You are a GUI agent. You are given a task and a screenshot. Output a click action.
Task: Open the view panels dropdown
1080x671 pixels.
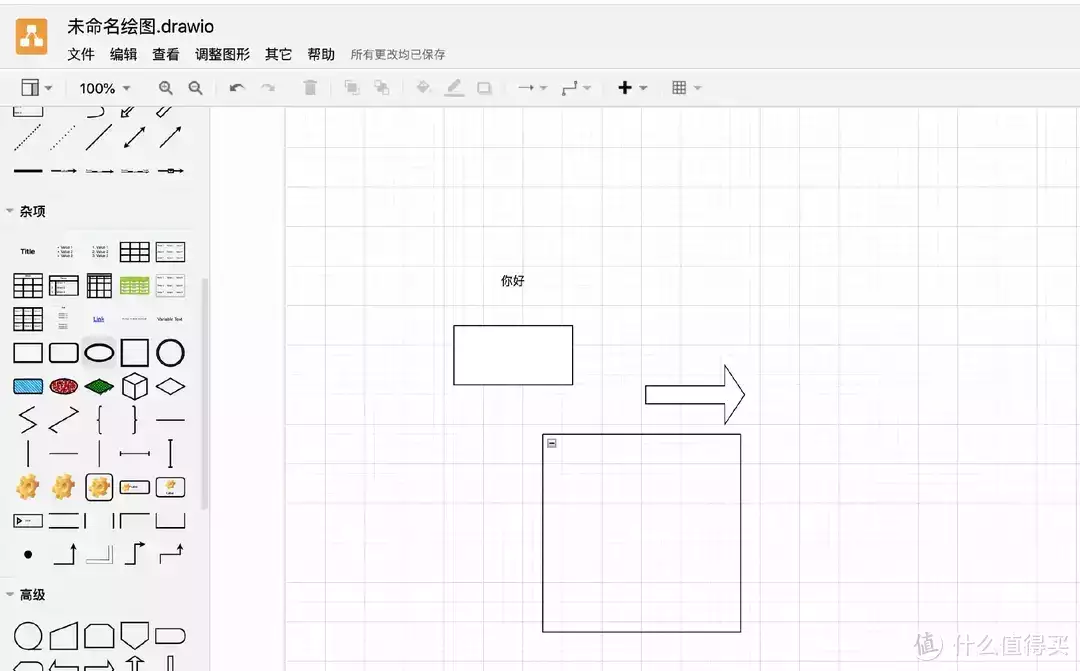tap(37, 87)
